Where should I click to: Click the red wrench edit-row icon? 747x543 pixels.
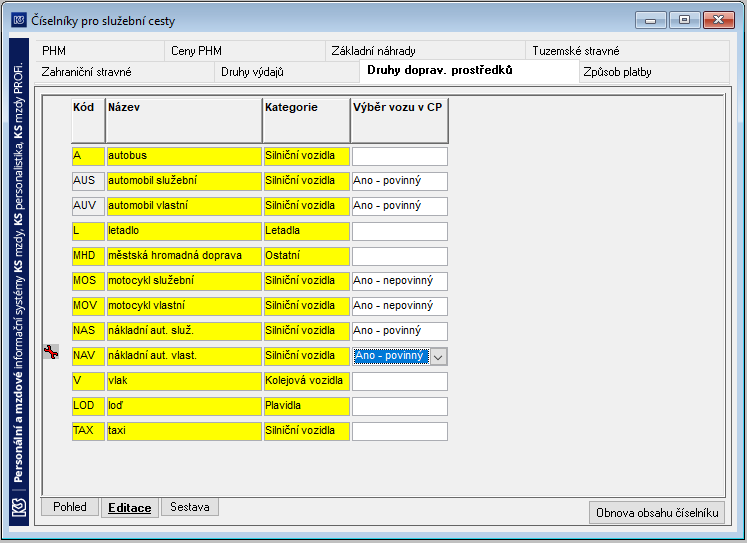[x=51, y=352]
